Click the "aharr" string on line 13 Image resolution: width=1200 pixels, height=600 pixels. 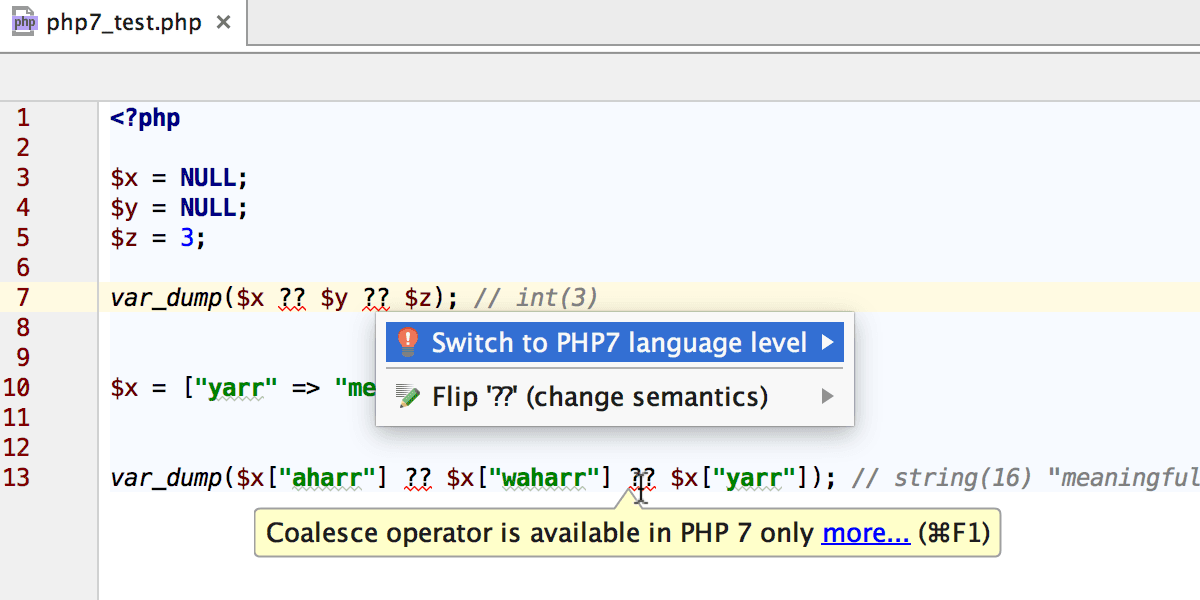point(327,478)
